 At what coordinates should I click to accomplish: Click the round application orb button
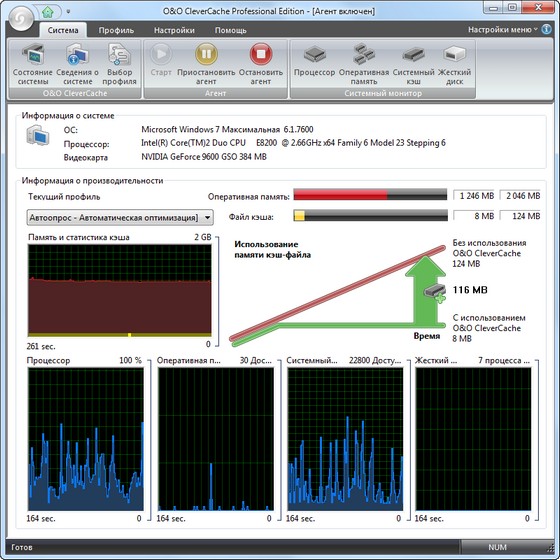coord(21,18)
